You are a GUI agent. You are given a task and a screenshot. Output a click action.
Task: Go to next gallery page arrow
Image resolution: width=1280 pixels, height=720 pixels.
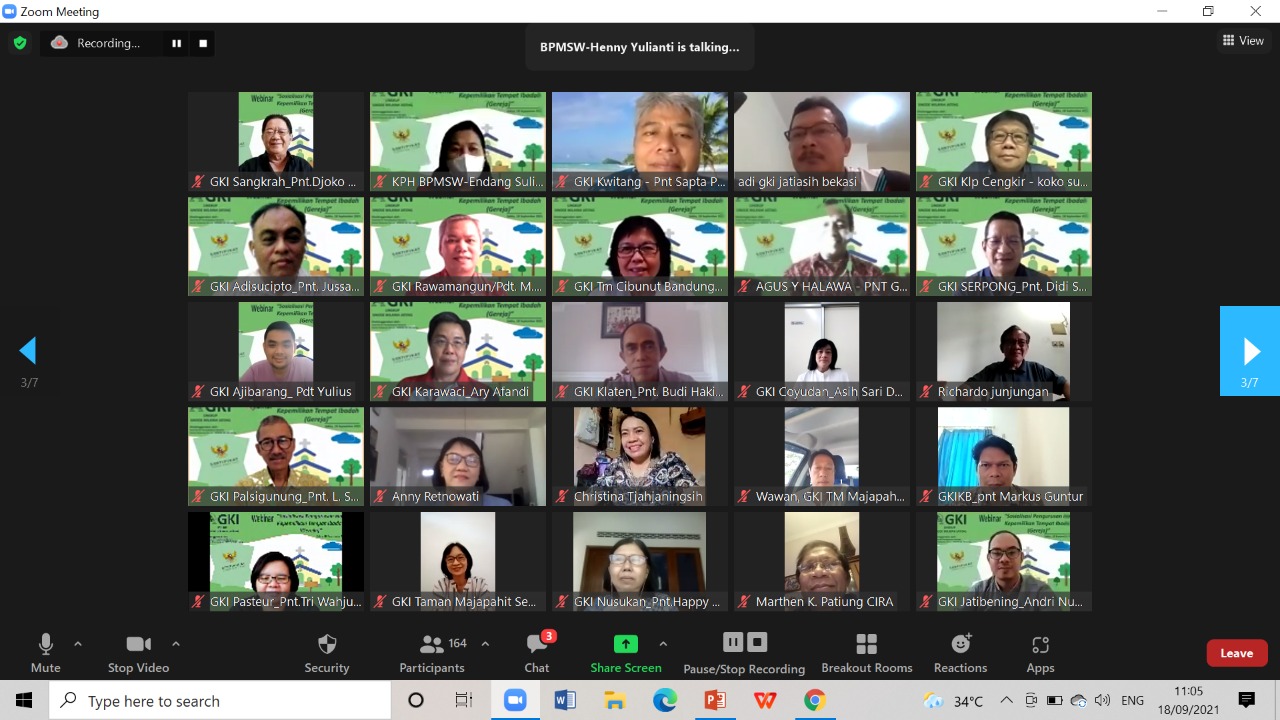click(1250, 351)
